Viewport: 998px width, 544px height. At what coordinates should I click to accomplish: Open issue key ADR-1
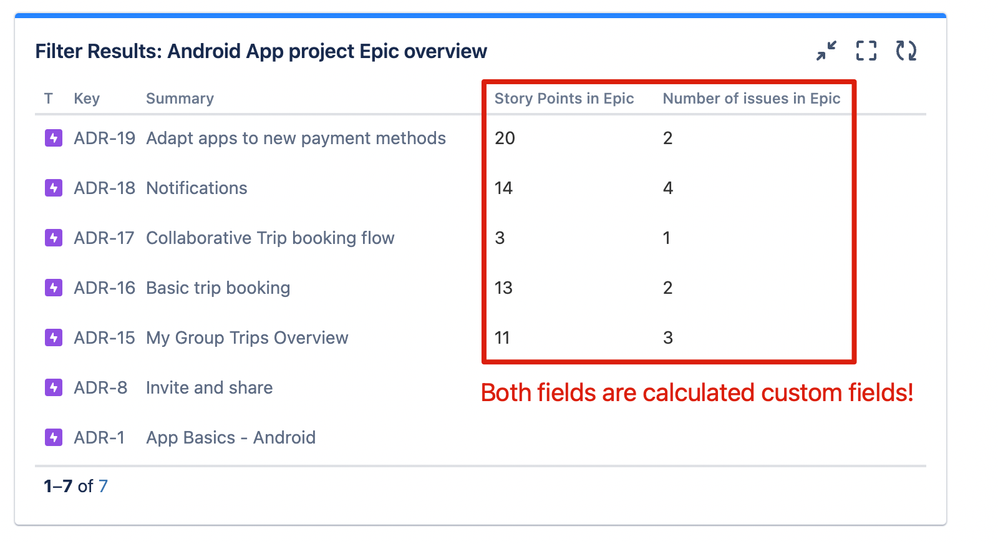pyautogui.click(x=99, y=438)
